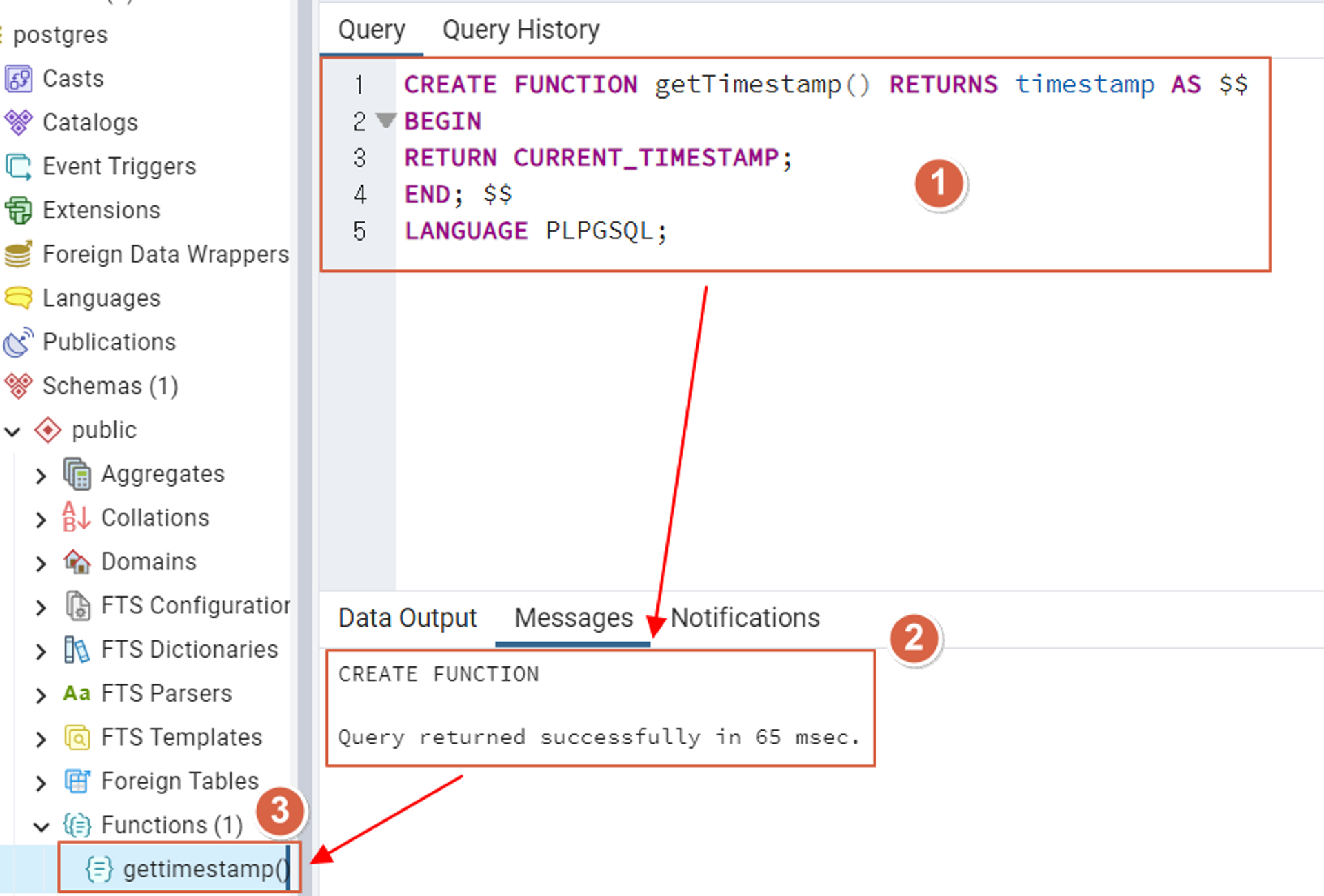This screenshot has height=896, width=1324.
Task: Click the Casts node icon
Action: click(x=18, y=79)
